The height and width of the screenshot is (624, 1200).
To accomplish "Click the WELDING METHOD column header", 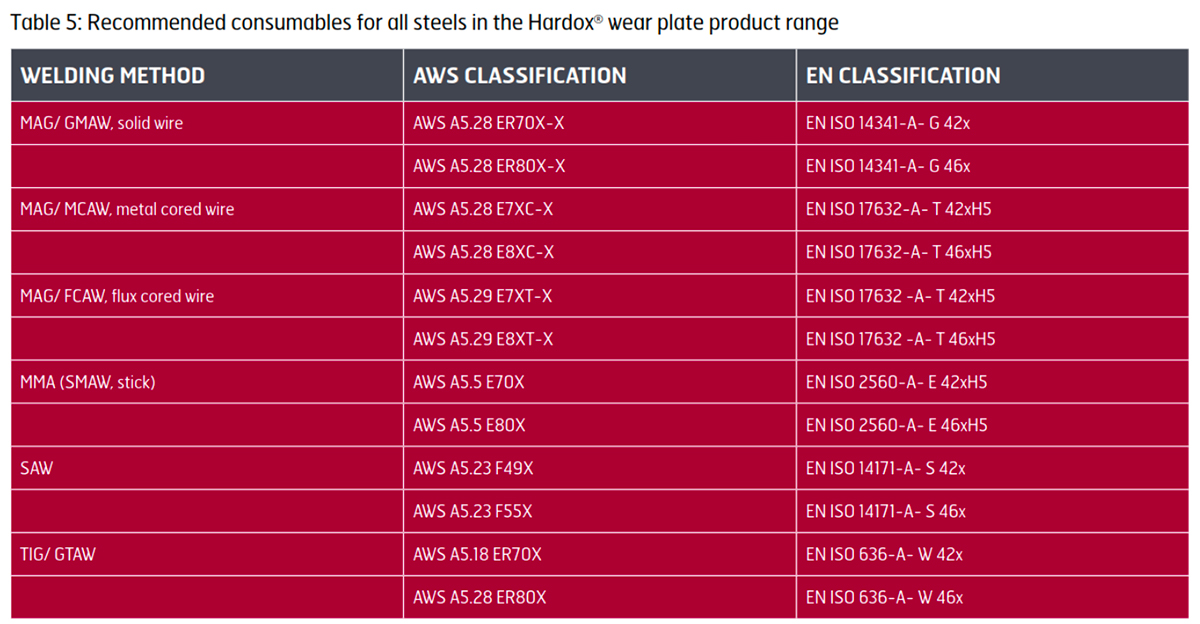I will [113, 76].
